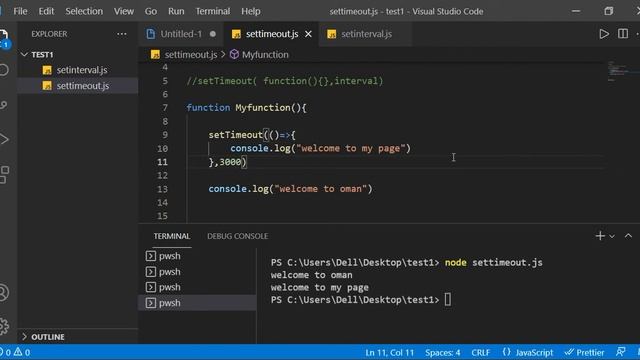The width and height of the screenshot is (640, 360).
Task: Click the Ln 11, Col 11 status item
Action: 389,352
